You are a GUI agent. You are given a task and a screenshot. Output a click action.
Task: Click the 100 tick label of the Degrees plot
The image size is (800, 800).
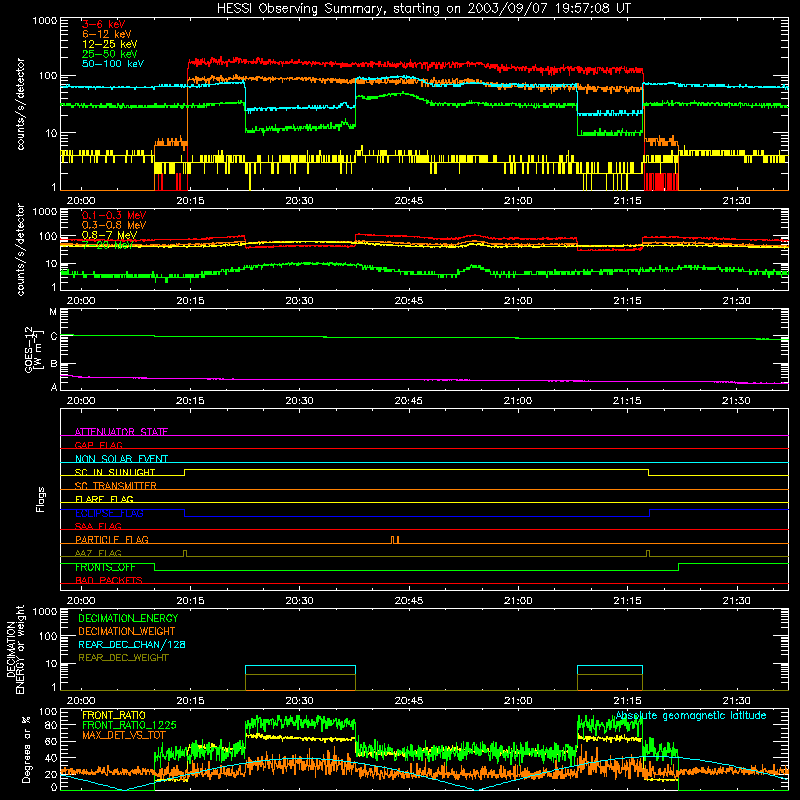48,712
